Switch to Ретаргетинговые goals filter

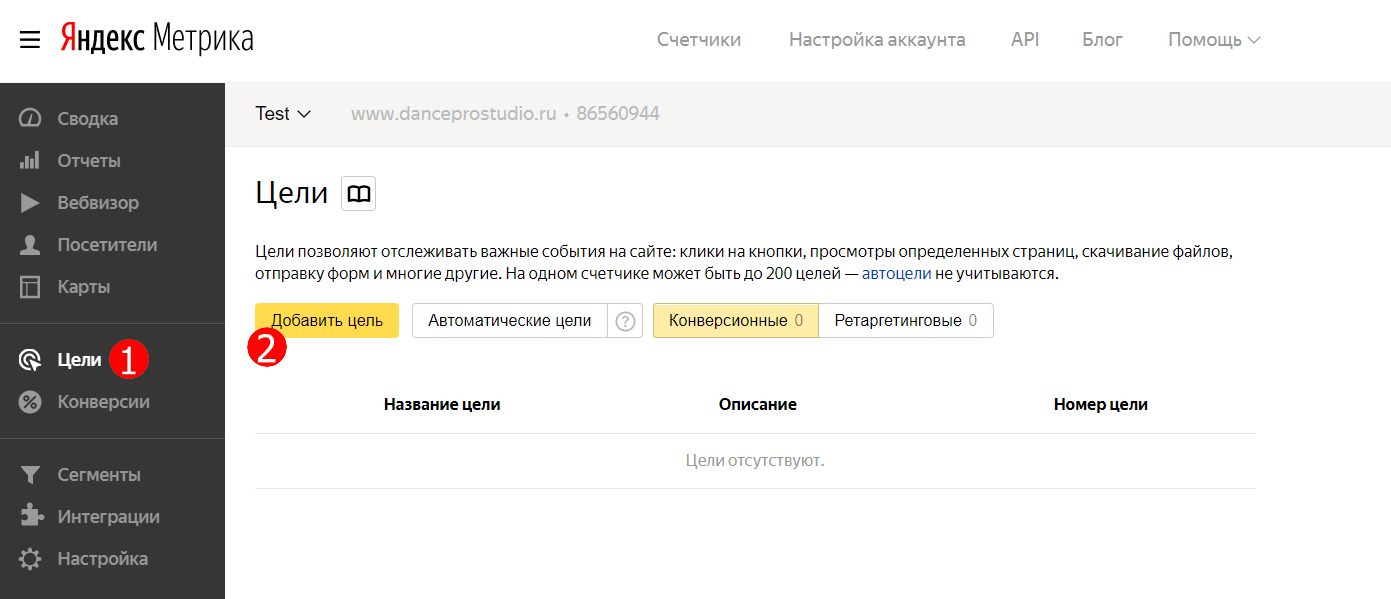point(906,321)
